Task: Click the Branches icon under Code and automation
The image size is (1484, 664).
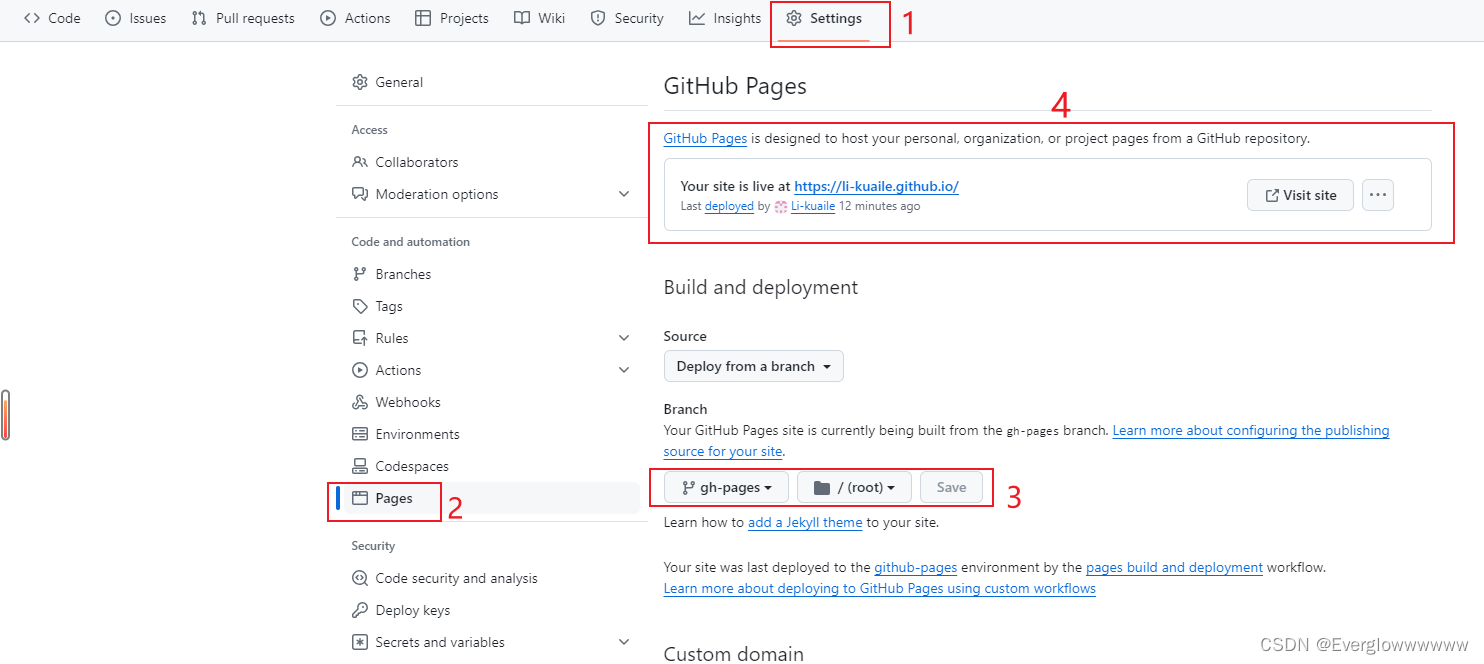Action: point(360,273)
